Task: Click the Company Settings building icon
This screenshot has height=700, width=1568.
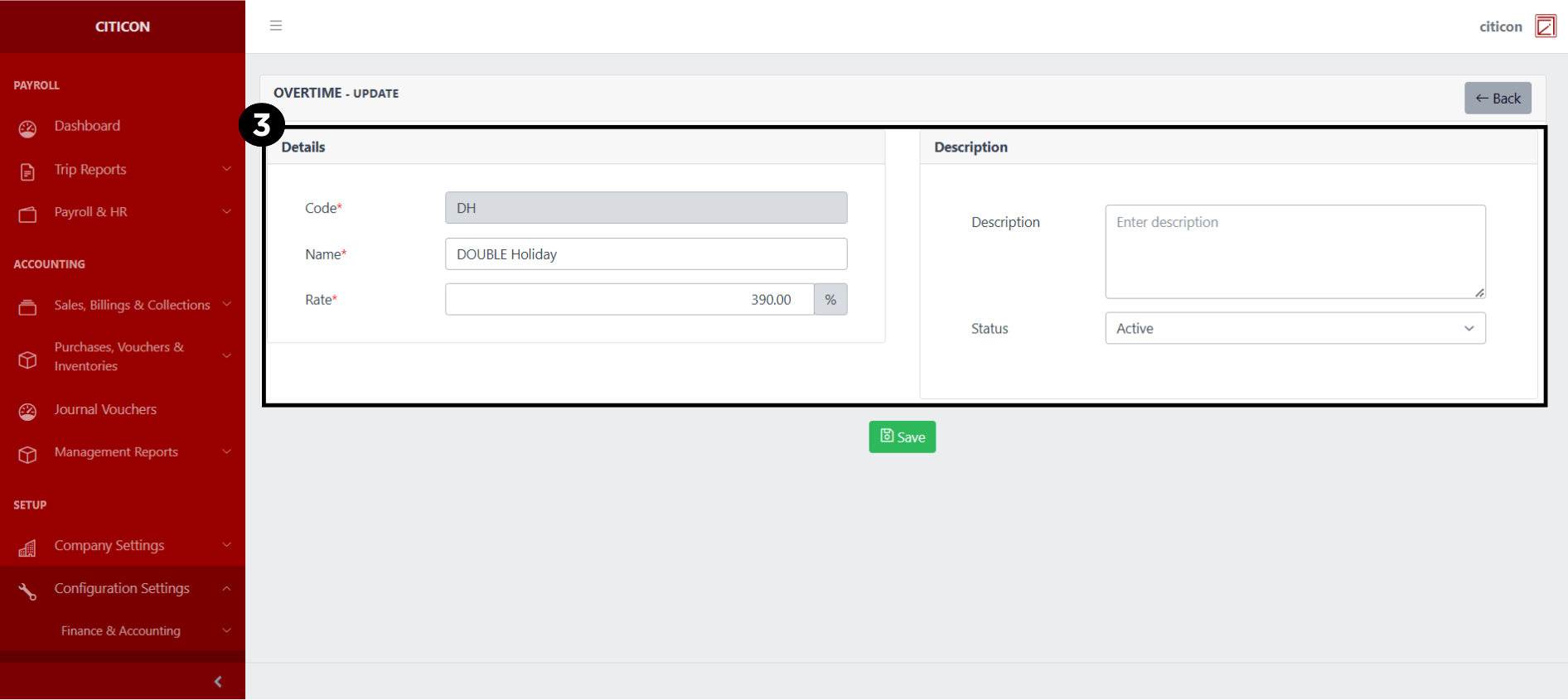Action: point(27,548)
